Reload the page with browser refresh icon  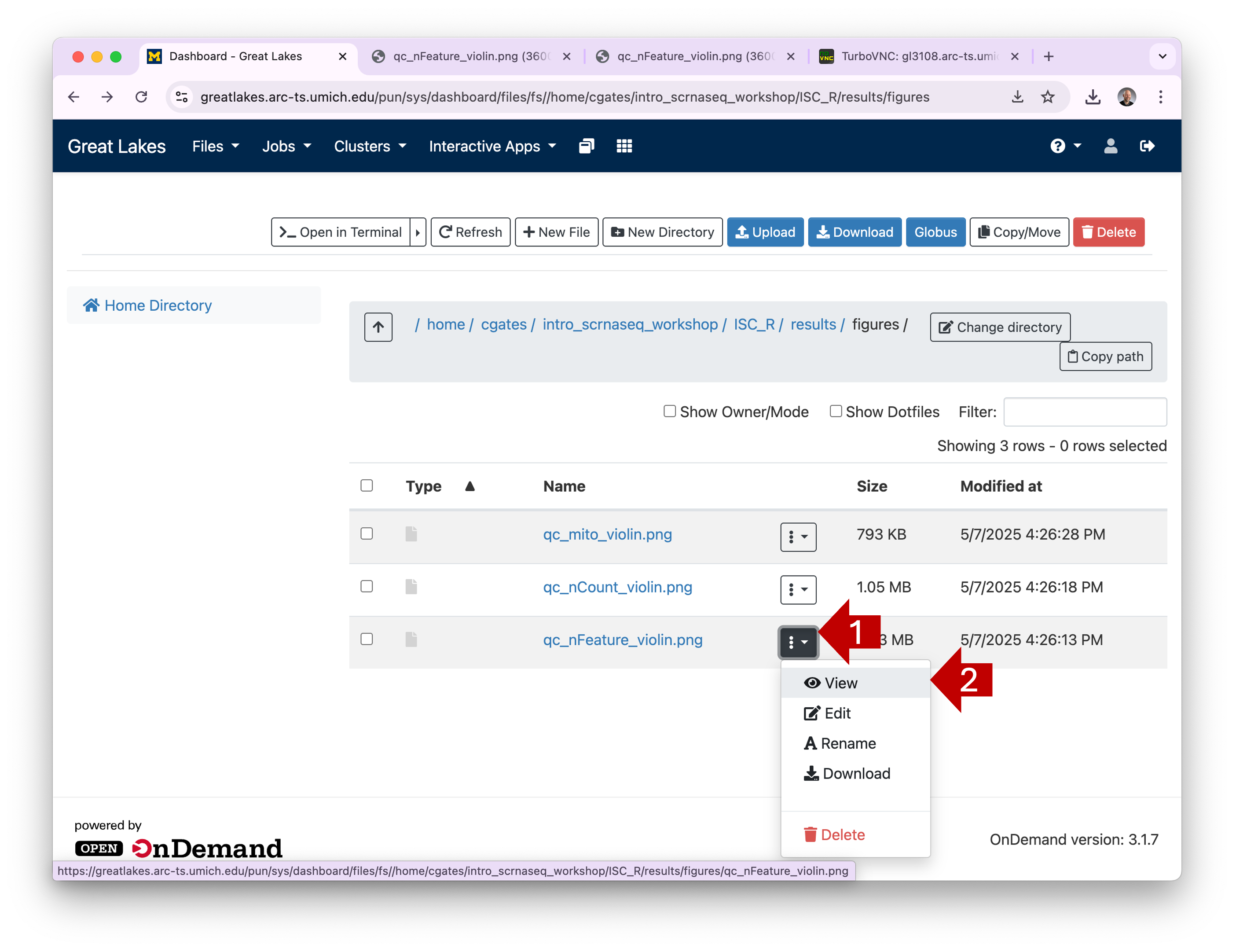(x=142, y=97)
